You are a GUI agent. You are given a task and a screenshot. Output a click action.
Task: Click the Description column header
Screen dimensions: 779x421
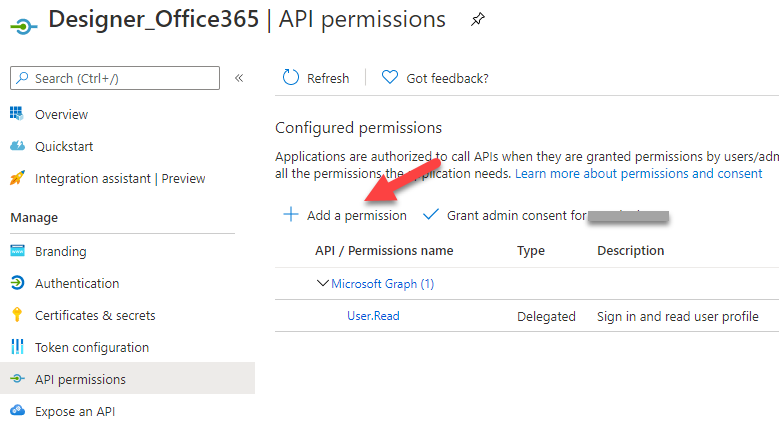click(x=630, y=251)
